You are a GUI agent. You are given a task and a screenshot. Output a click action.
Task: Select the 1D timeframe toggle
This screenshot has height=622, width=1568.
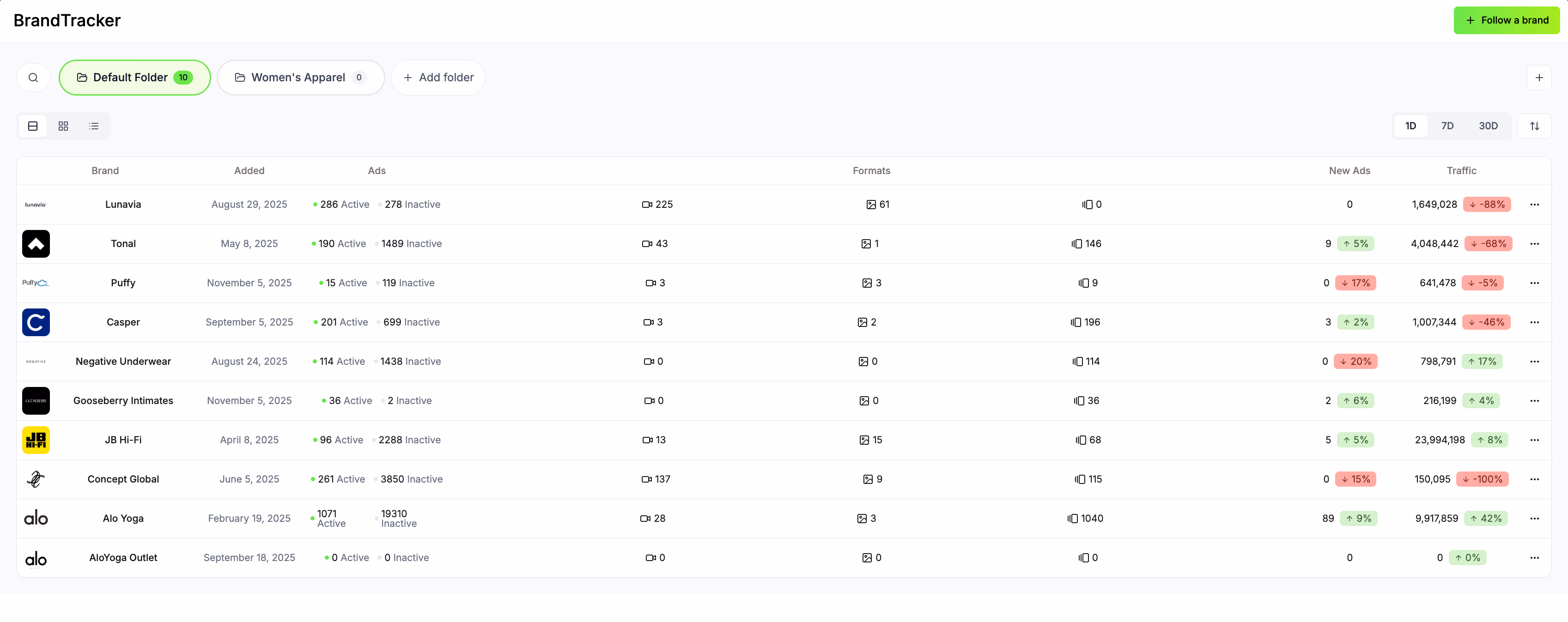[1411, 126]
